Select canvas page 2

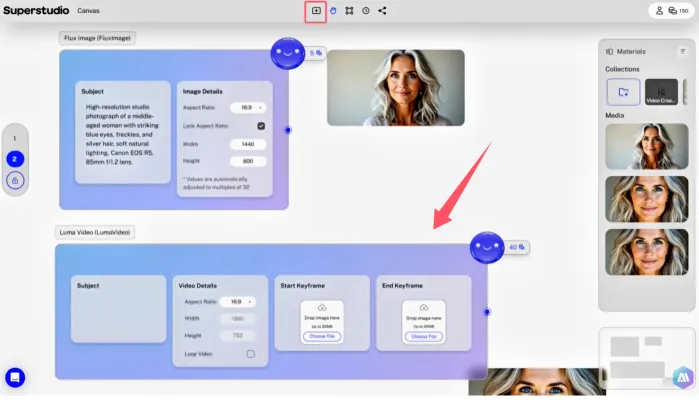pos(15,158)
